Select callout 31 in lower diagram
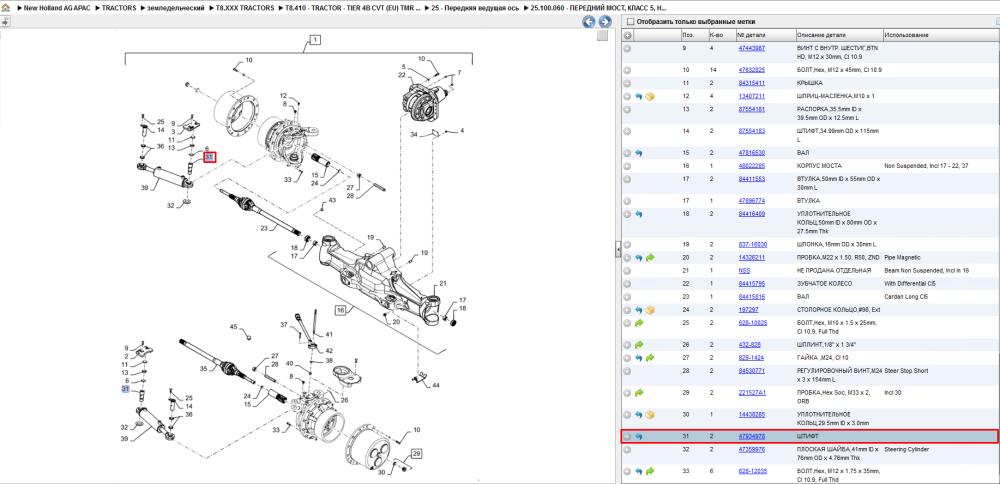The width and height of the screenshot is (1000, 484). coord(126,389)
